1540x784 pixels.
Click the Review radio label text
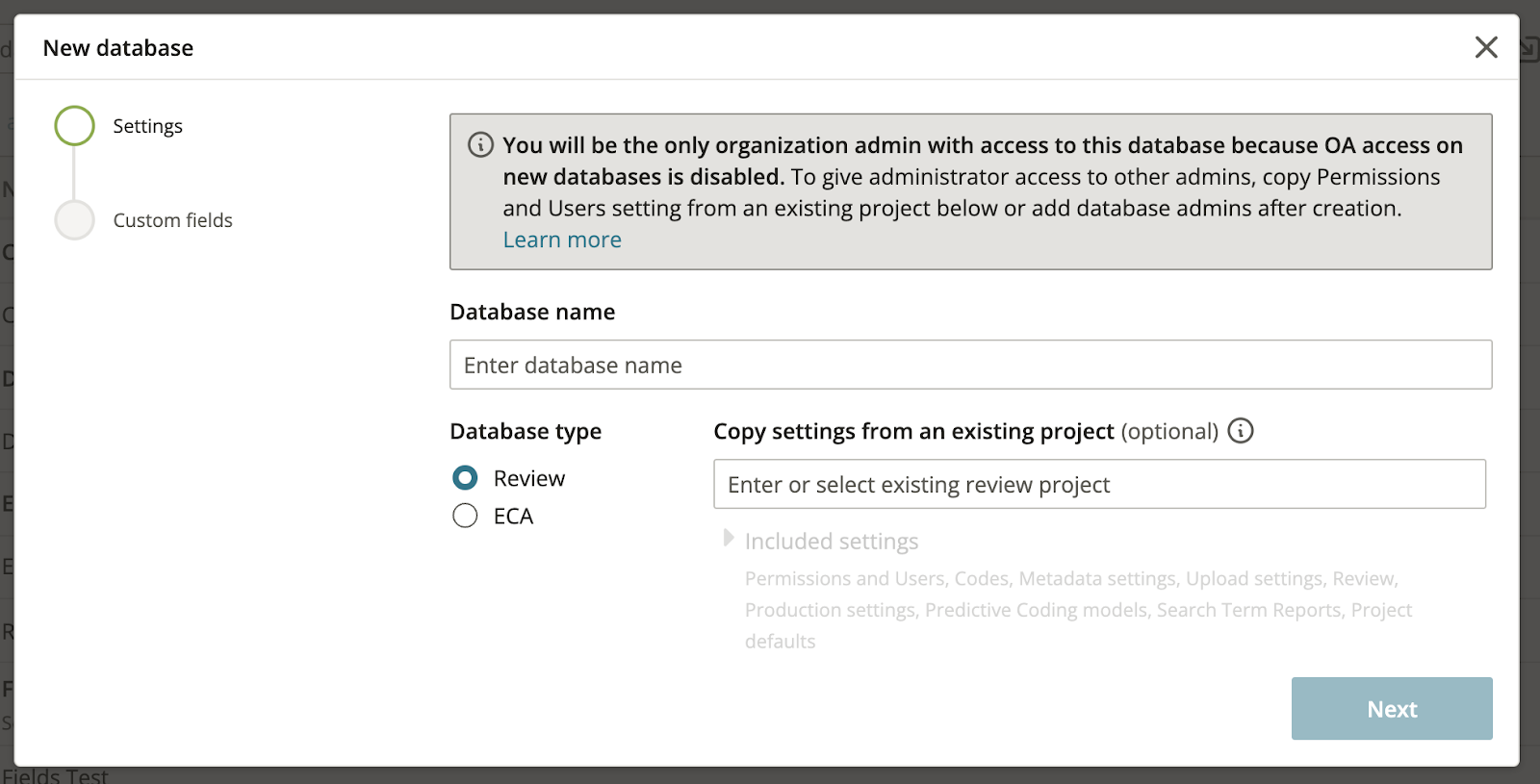coord(529,478)
